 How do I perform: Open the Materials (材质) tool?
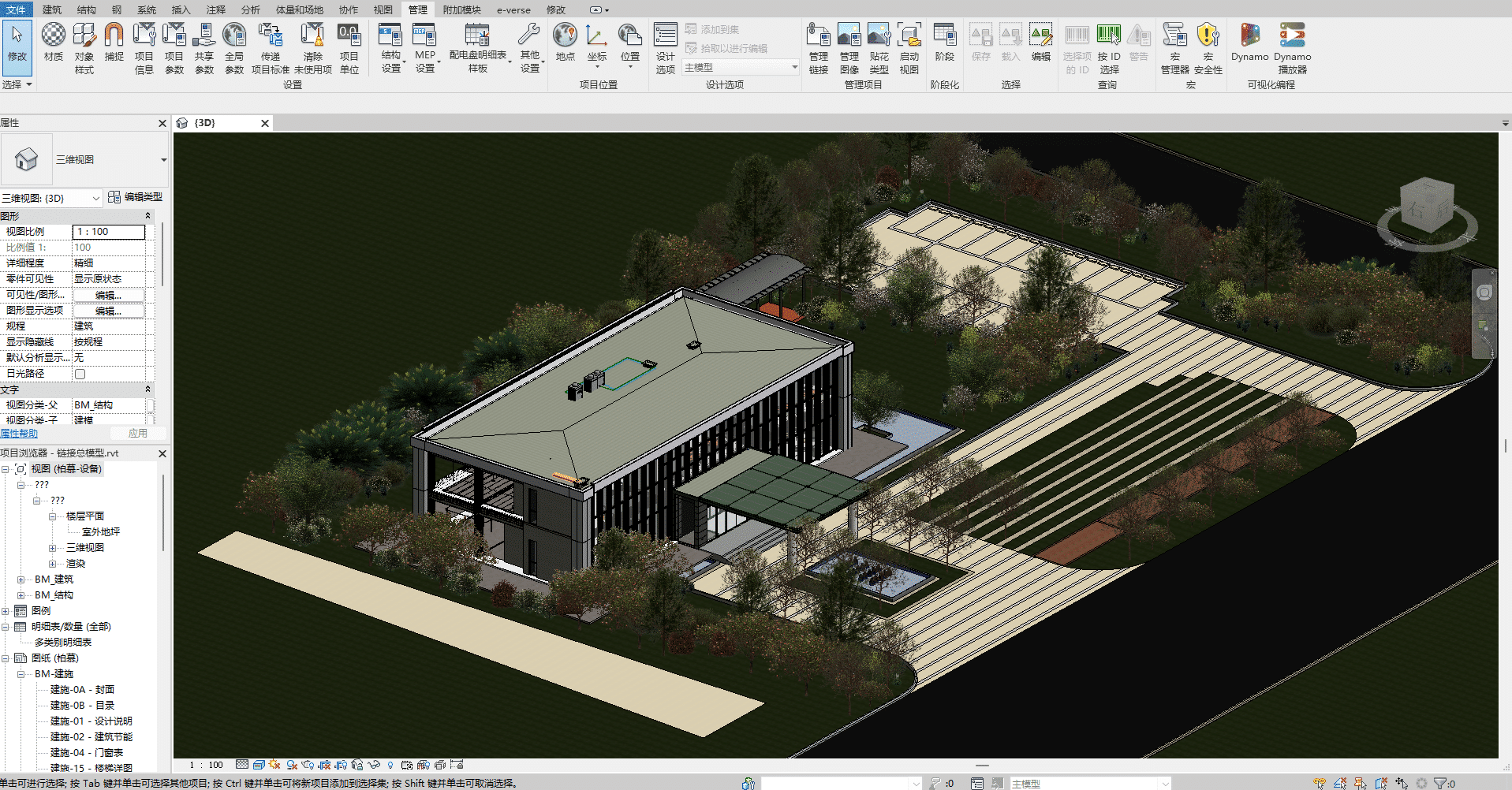tap(54, 43)
